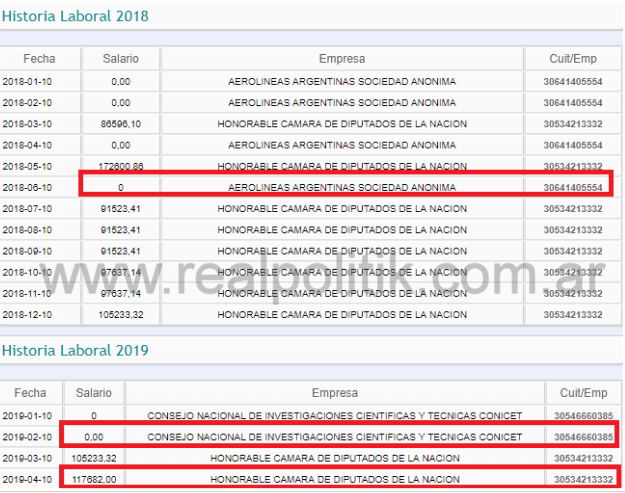Select salary value 86596,10

tap(120, 124)
